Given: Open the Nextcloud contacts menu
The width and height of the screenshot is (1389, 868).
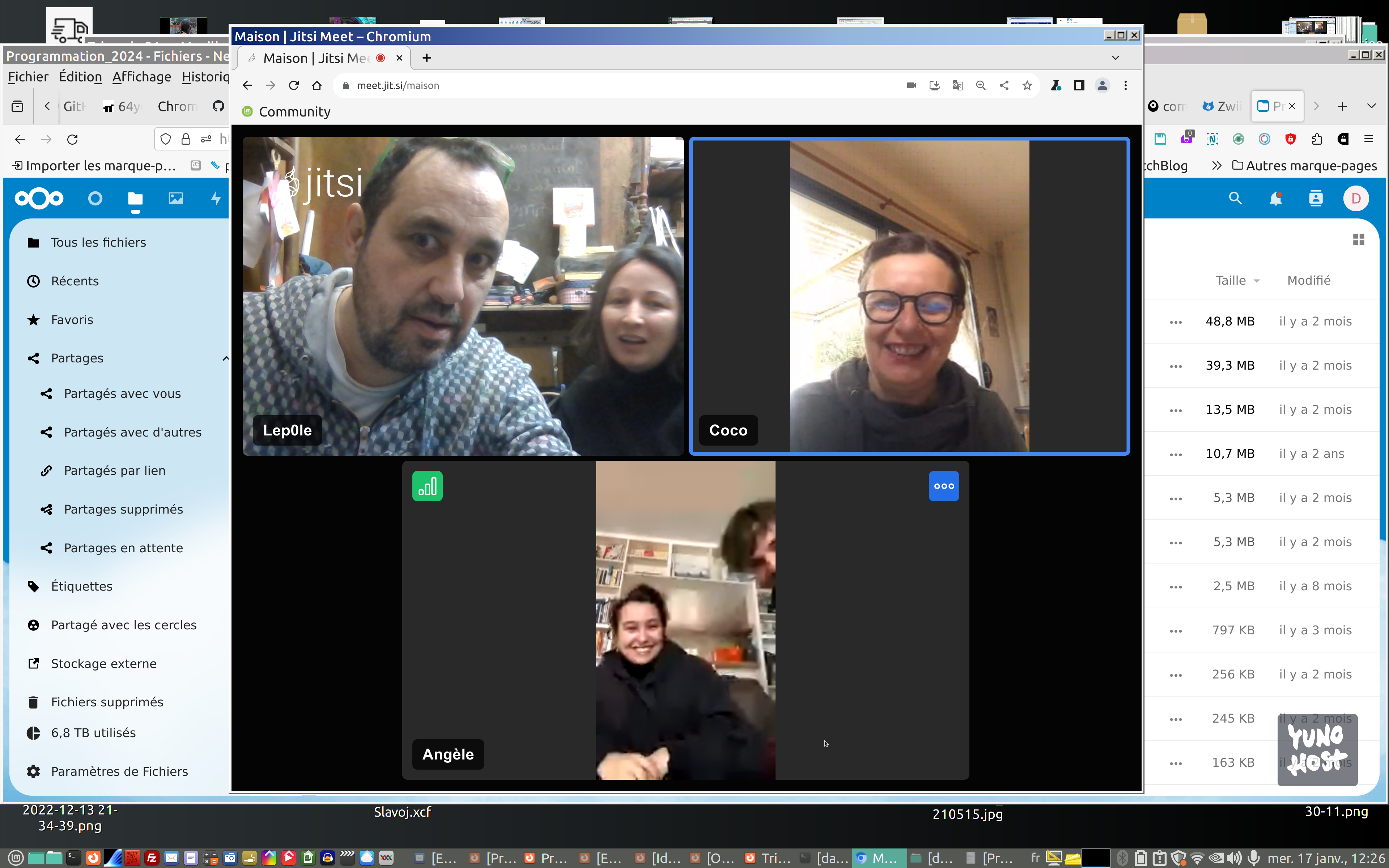Looking at the screenshot, I should [x=1316, y=199].
